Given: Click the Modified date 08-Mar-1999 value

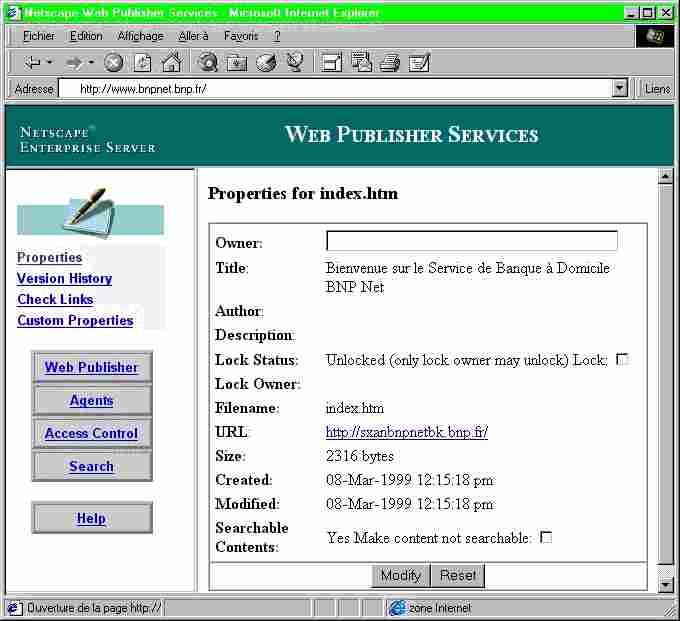Looking at the screenshot, I should 409,504.
